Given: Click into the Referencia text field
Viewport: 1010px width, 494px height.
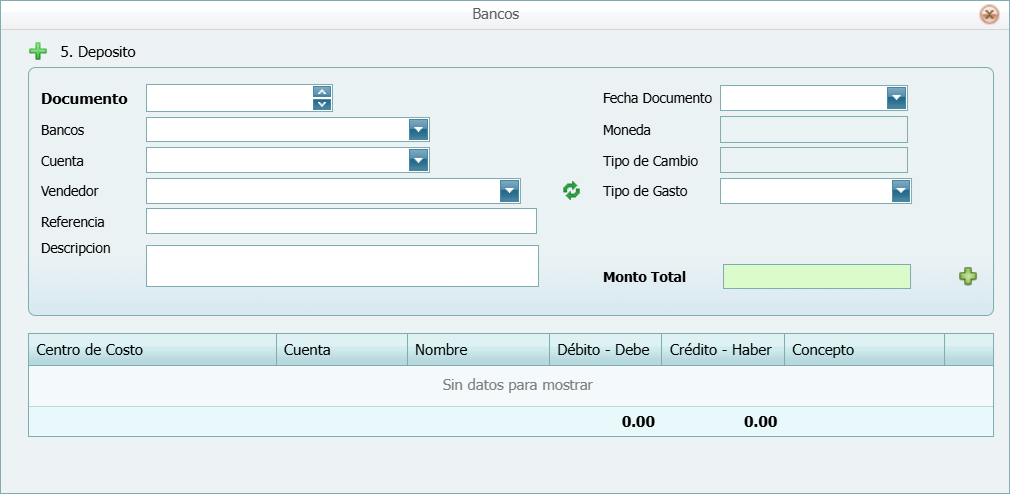Looking at the screenshot, I should point(340,221).
